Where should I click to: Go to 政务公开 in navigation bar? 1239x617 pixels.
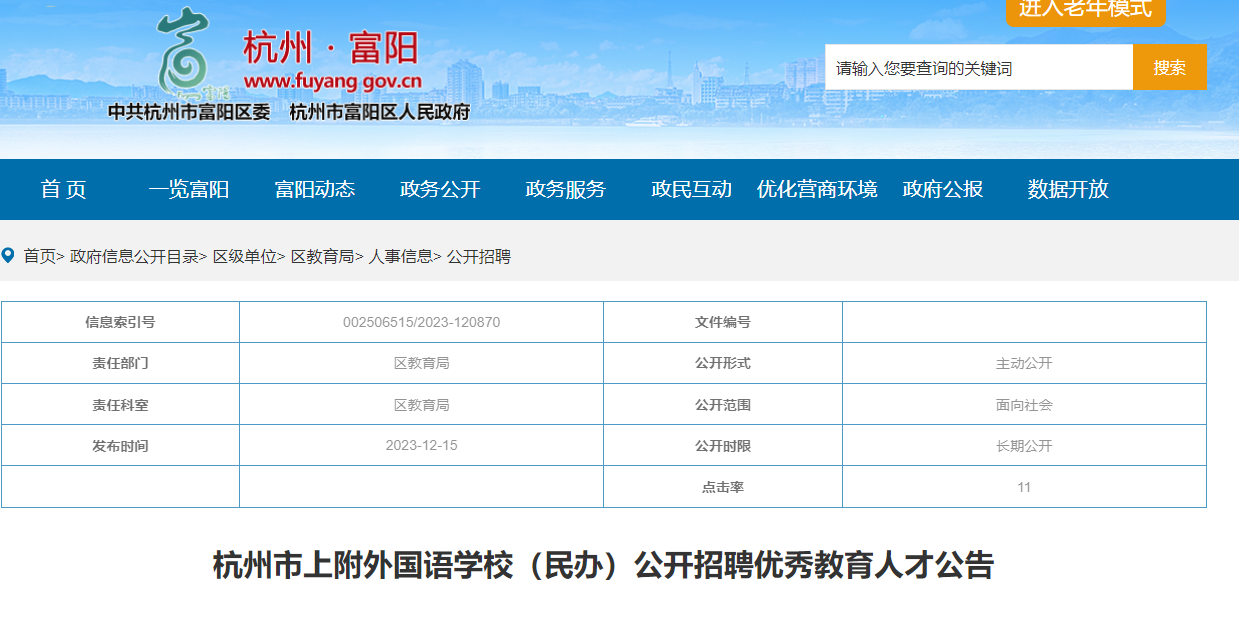(x=440, y=189)
